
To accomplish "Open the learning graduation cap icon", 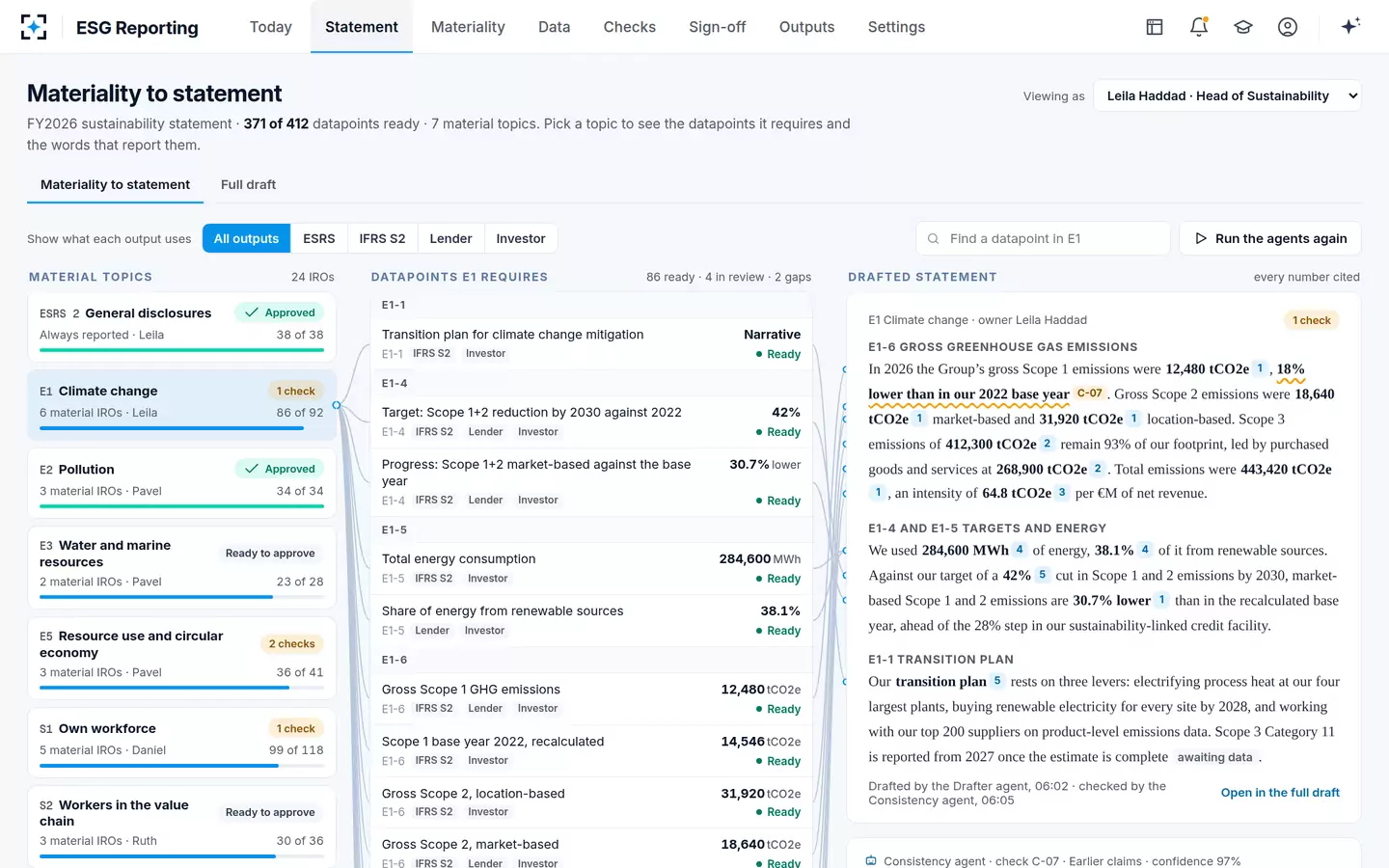I will 1243,27.
